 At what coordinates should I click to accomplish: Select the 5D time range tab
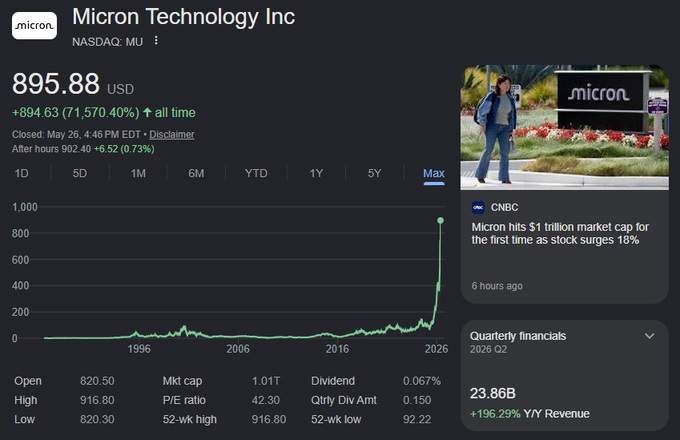80,173
